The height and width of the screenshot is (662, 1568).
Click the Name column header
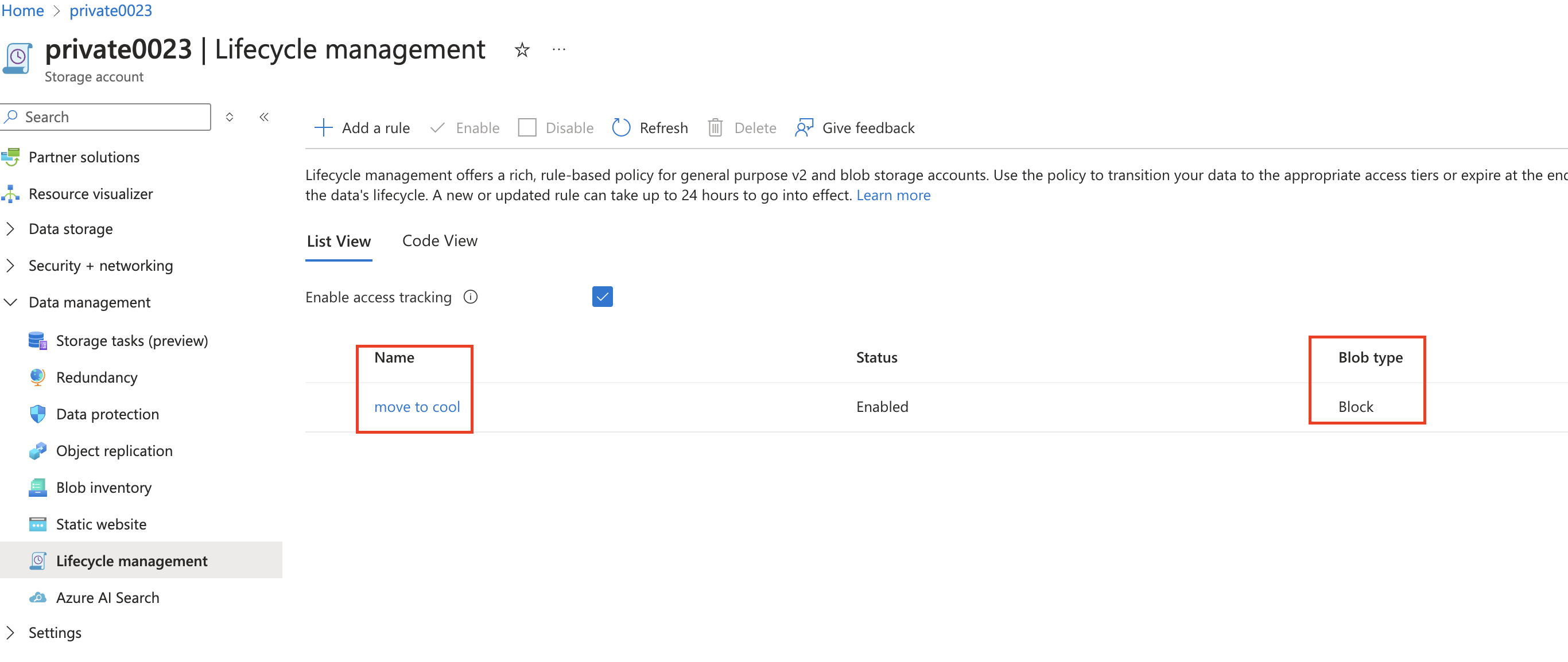pos(394,357)
